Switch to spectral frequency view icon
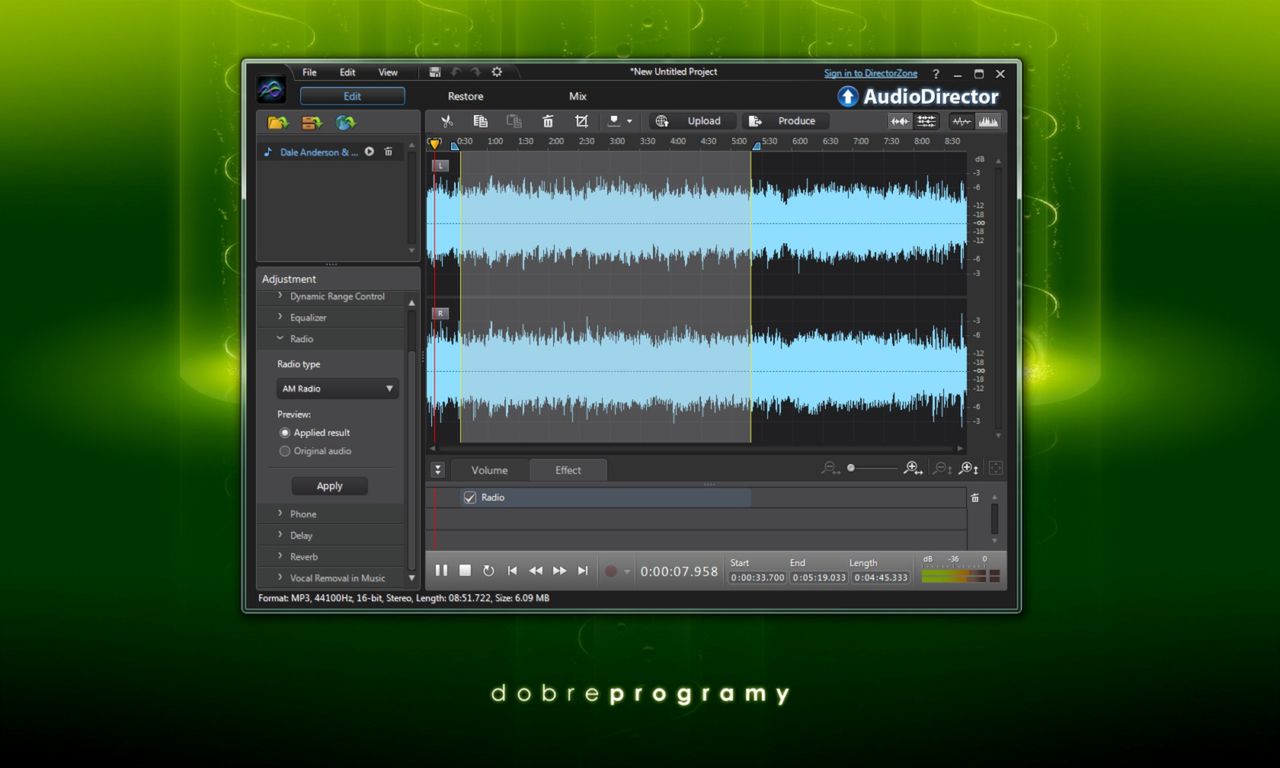1280x768 pixels. click(988, 121)
